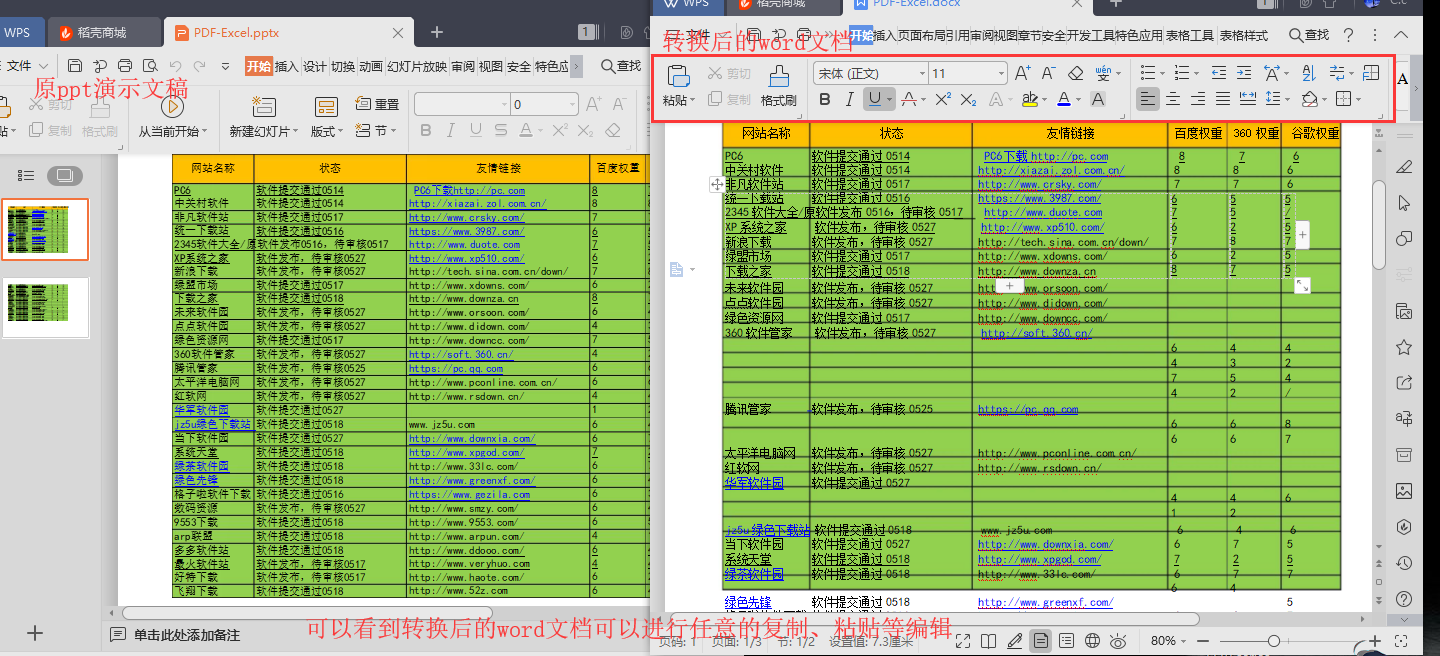The height and width of the screenshot is (656, 1440).
Task: Increase font size in Word ribbon
Action: tap(1022, 73)
